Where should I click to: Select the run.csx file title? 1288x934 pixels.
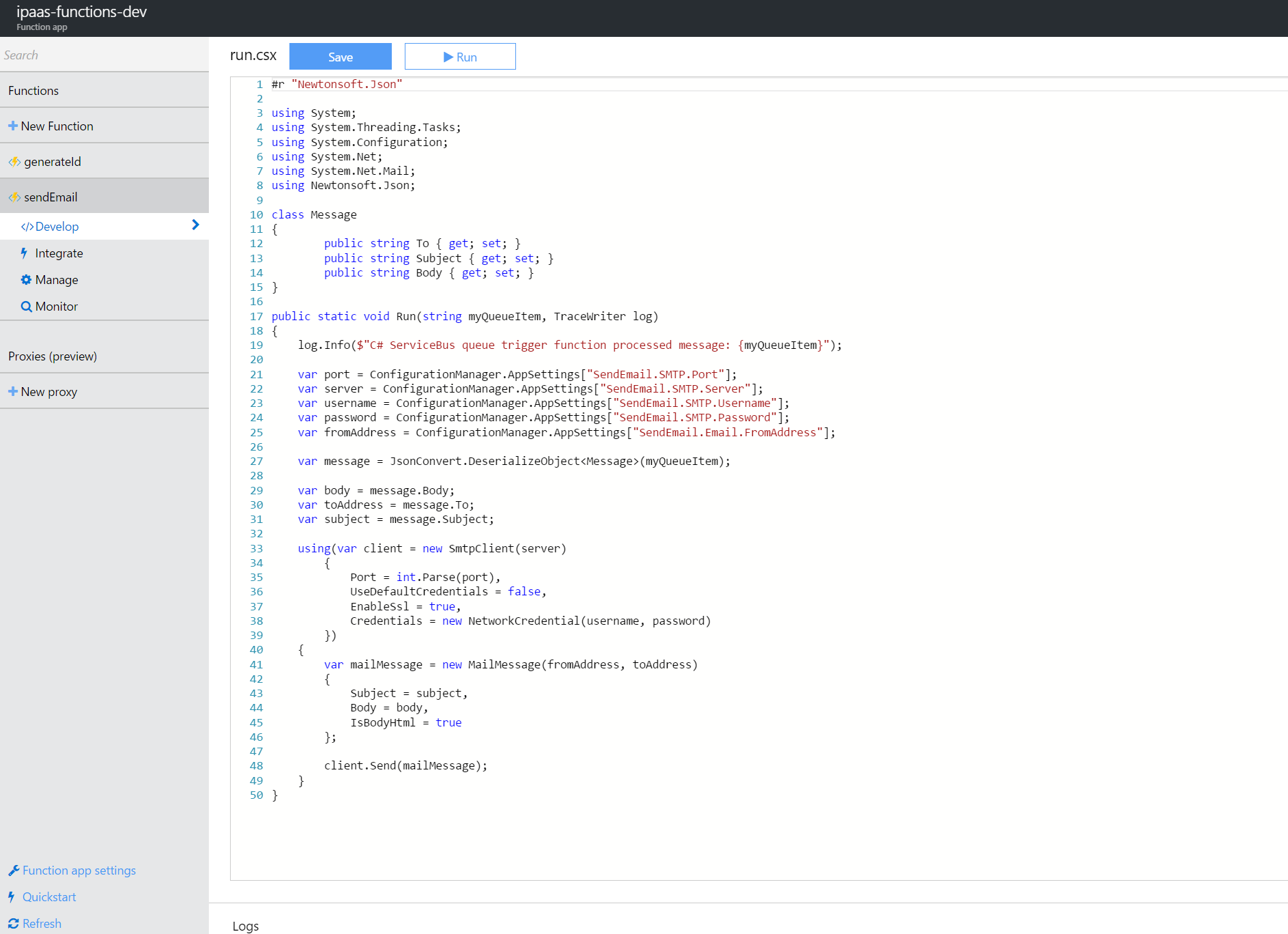(253, 55)
